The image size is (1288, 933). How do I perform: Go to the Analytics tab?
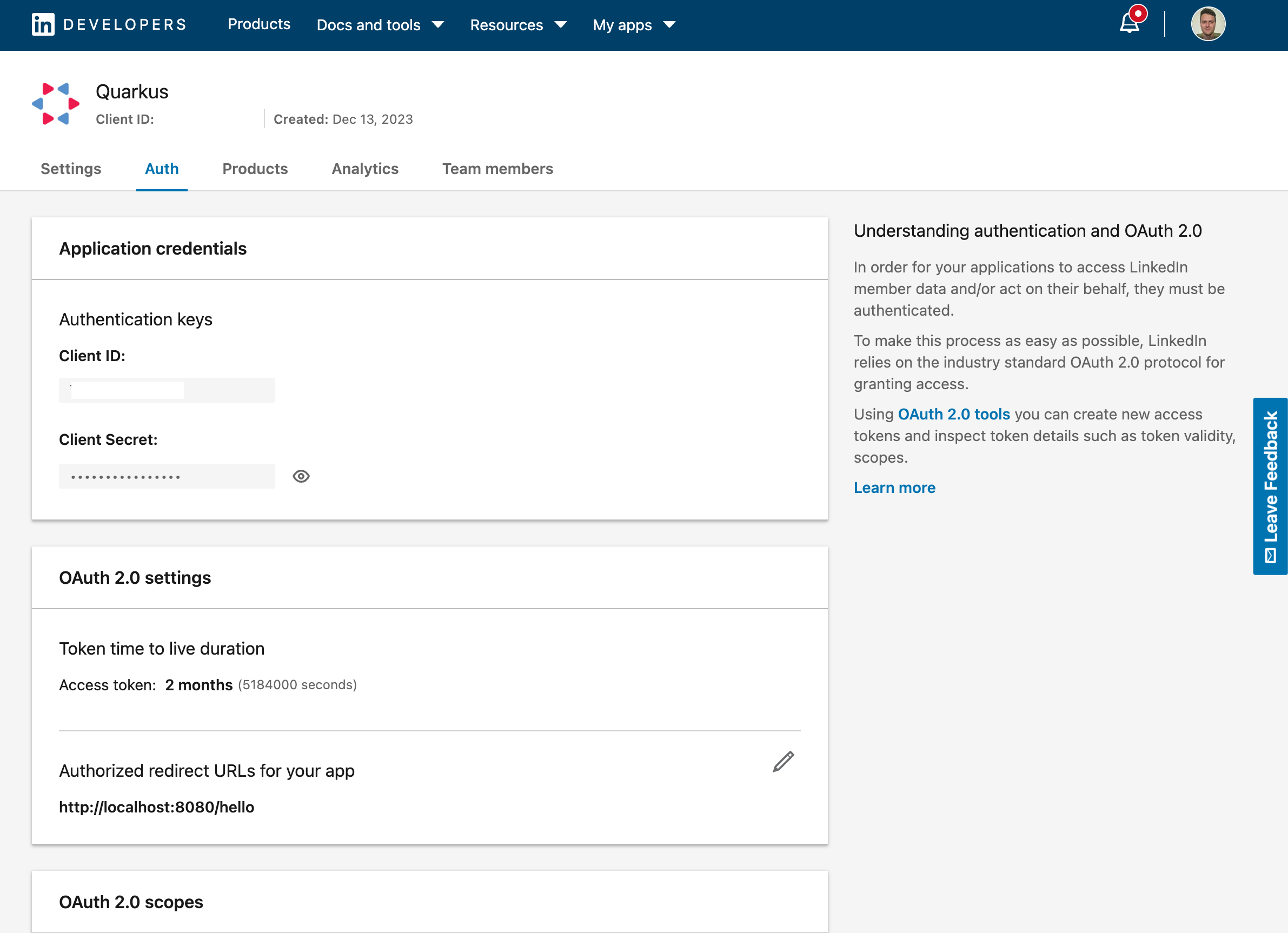point(365,169)
